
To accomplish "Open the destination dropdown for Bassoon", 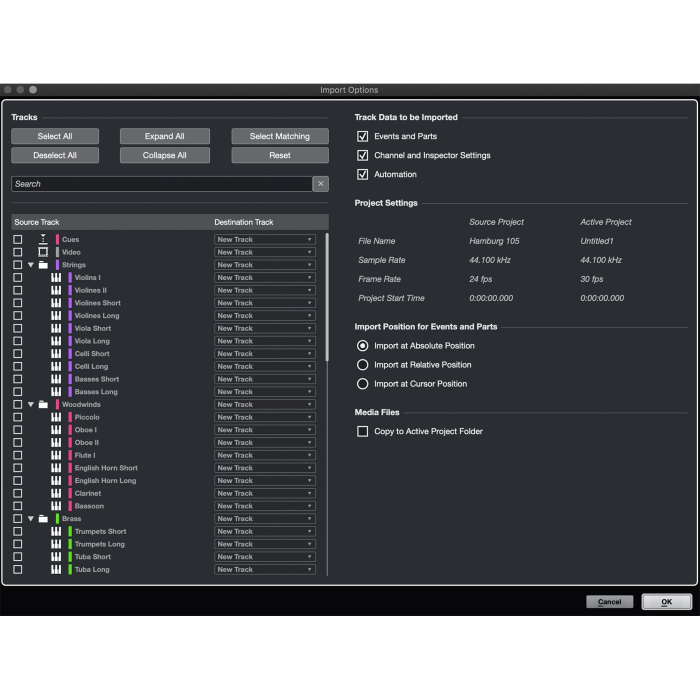I will (x=265, y=506).
